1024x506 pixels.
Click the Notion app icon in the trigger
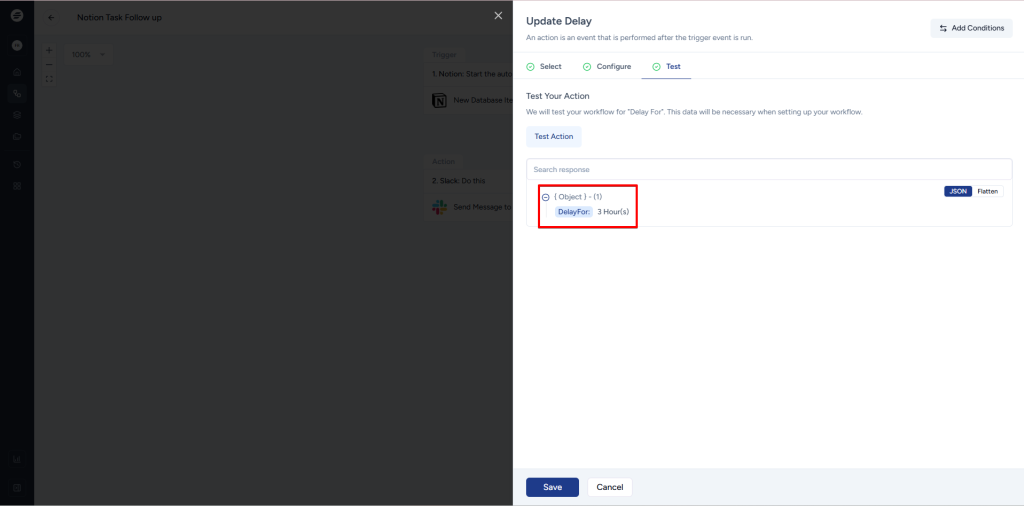coord(439,100)
